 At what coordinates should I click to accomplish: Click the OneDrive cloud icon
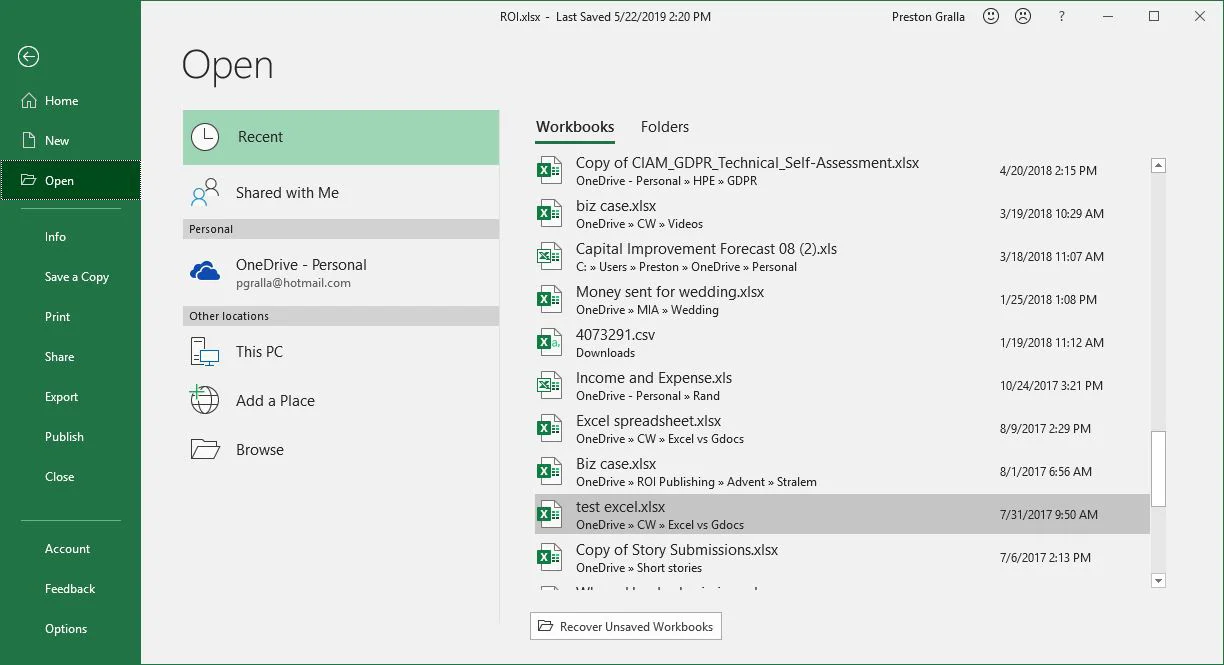click(x=205, y=271)
